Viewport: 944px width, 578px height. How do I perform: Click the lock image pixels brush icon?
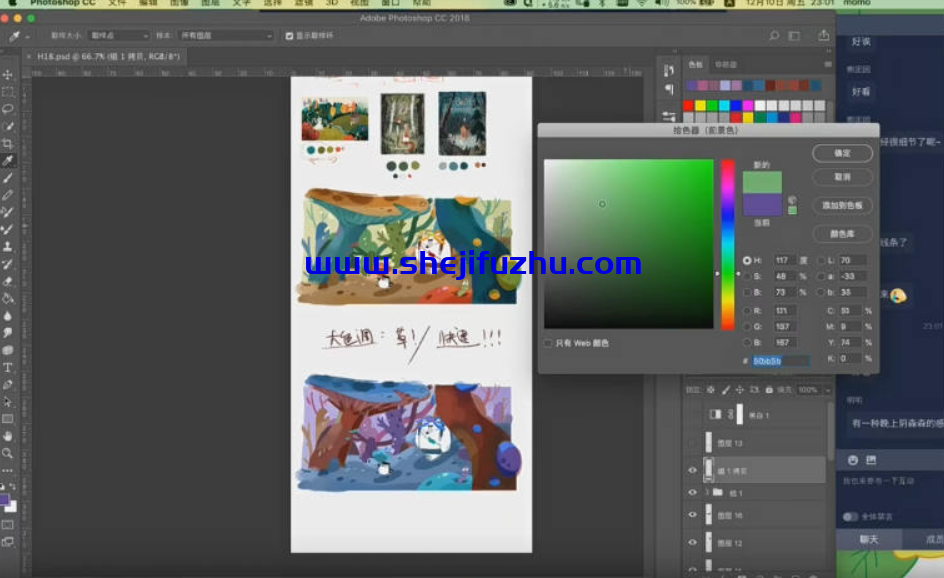pyautogui.click(x=726, y=390)
